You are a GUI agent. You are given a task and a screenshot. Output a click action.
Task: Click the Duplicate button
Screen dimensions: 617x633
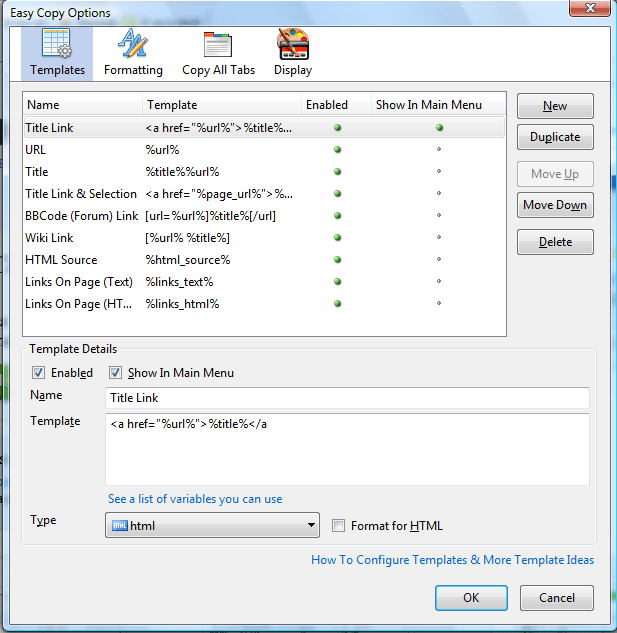[x=555, y=138]
